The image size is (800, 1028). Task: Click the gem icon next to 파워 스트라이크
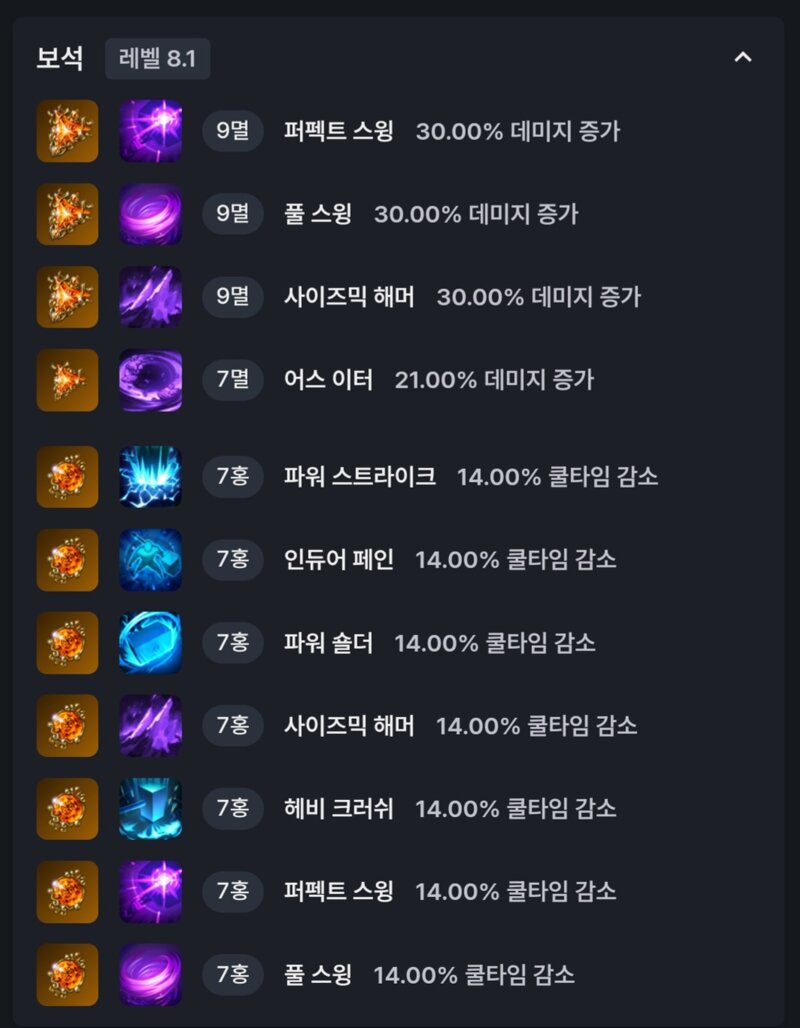68,477
